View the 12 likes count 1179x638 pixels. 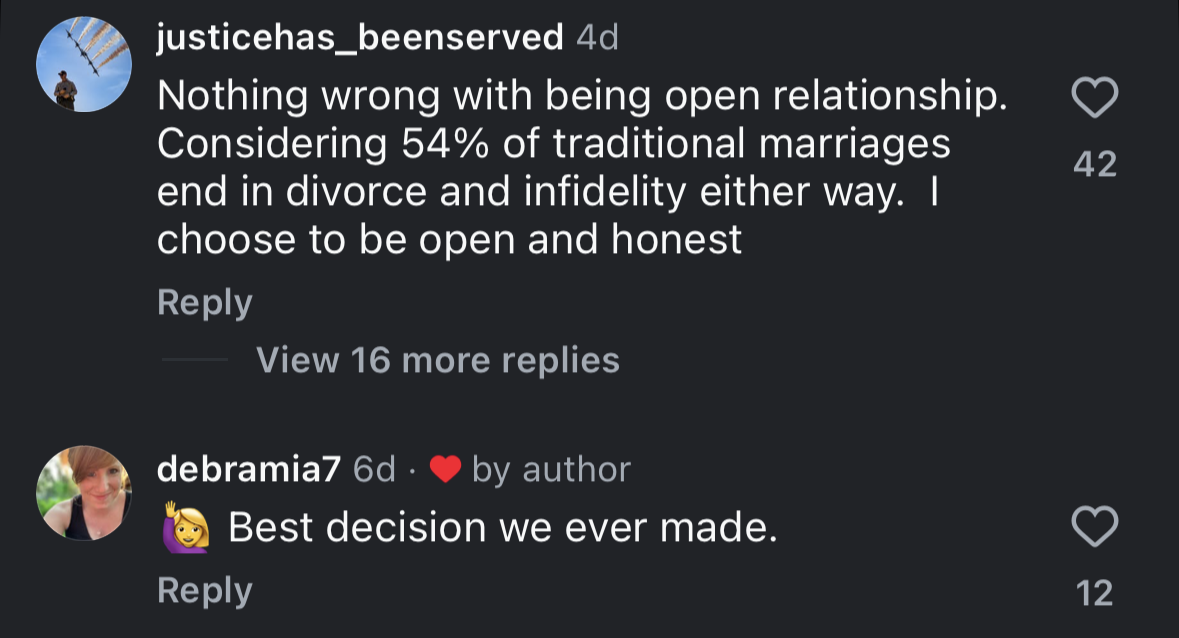pyautogui.click(x=1094, y=593)
